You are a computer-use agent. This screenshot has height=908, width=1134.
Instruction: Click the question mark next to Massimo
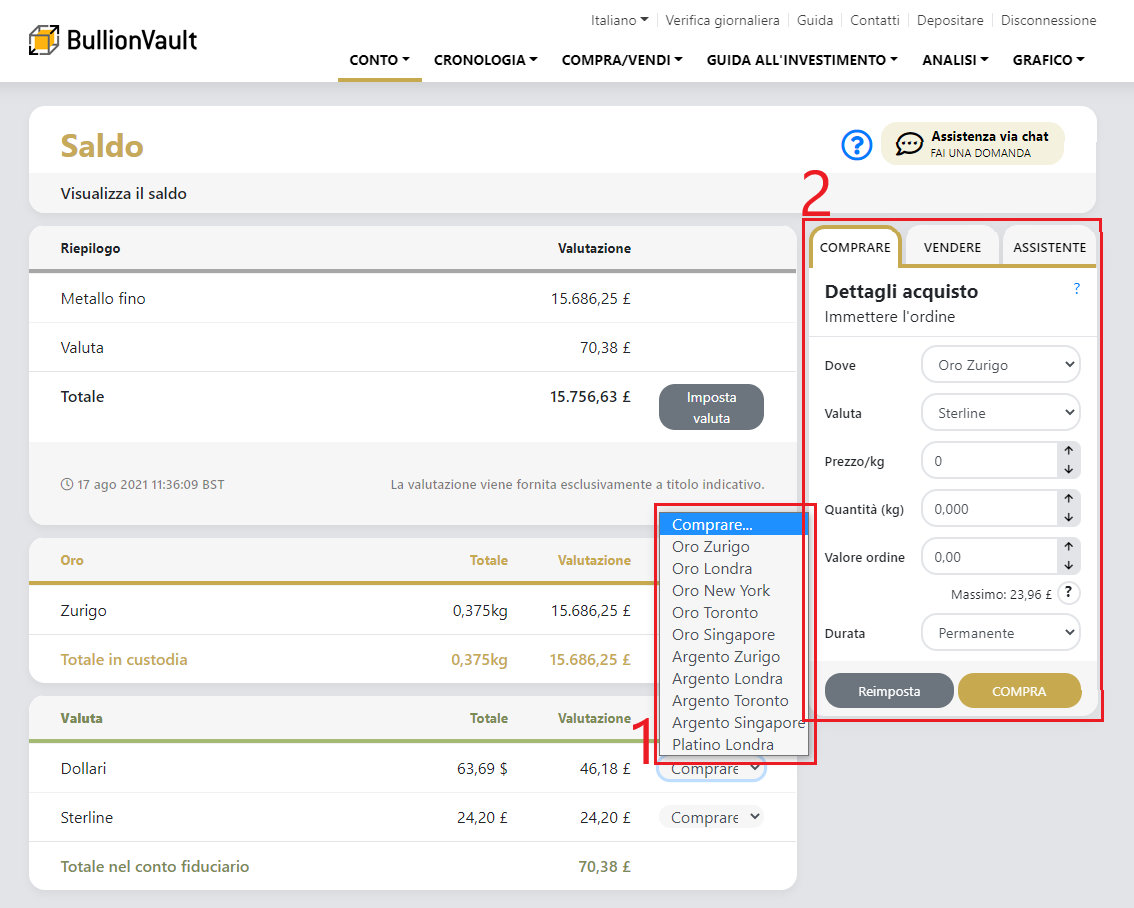tap(1069, 593)
